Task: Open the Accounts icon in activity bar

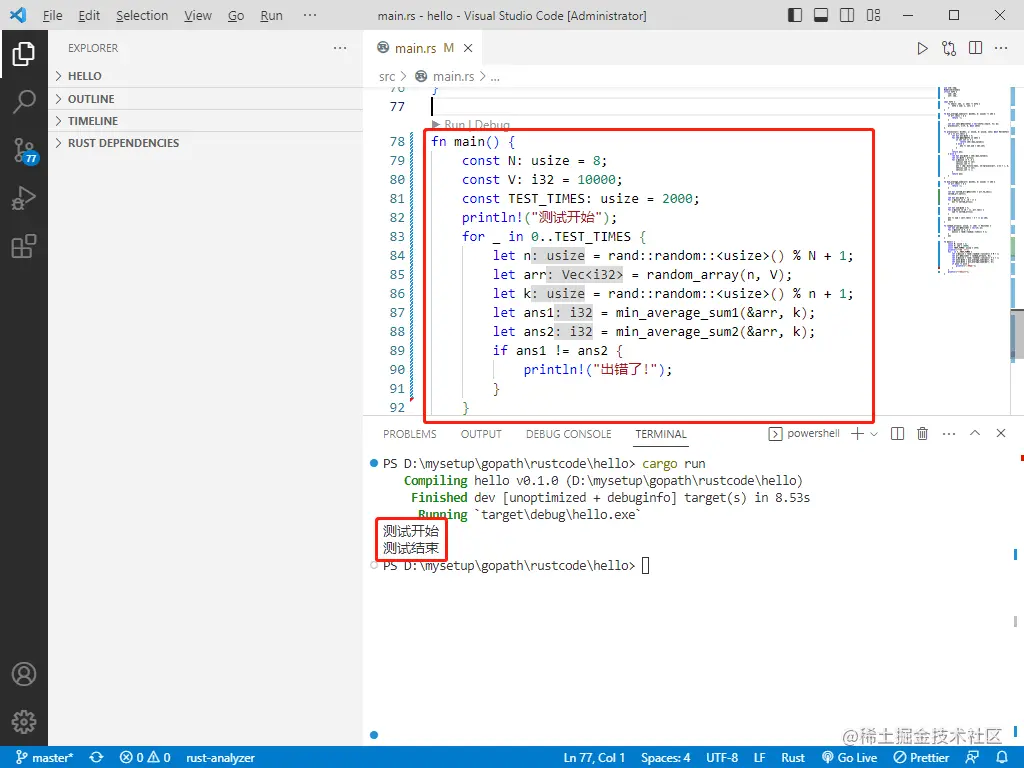Action: [24, 674]
